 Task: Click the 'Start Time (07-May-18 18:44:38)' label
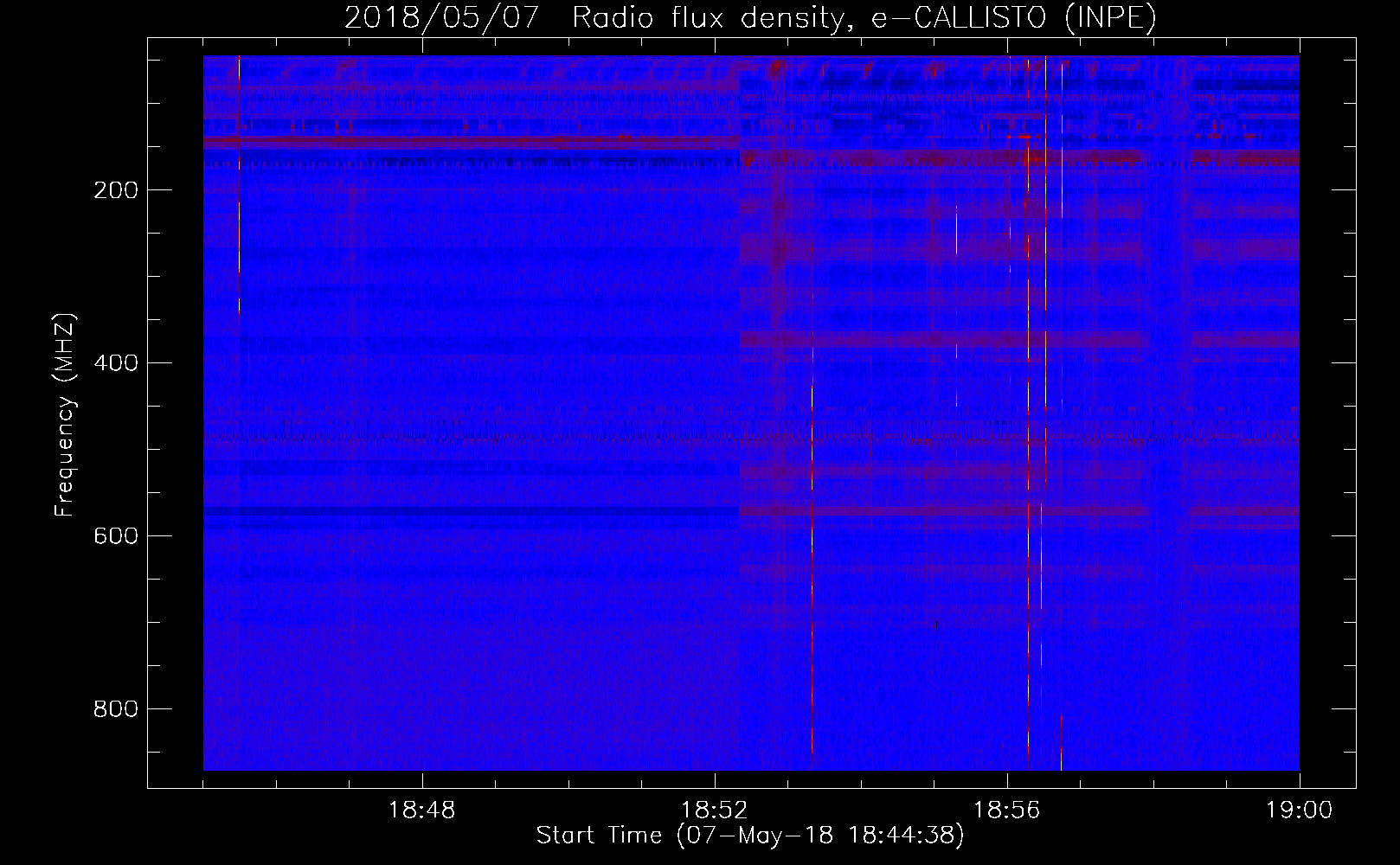click(750, 836)
